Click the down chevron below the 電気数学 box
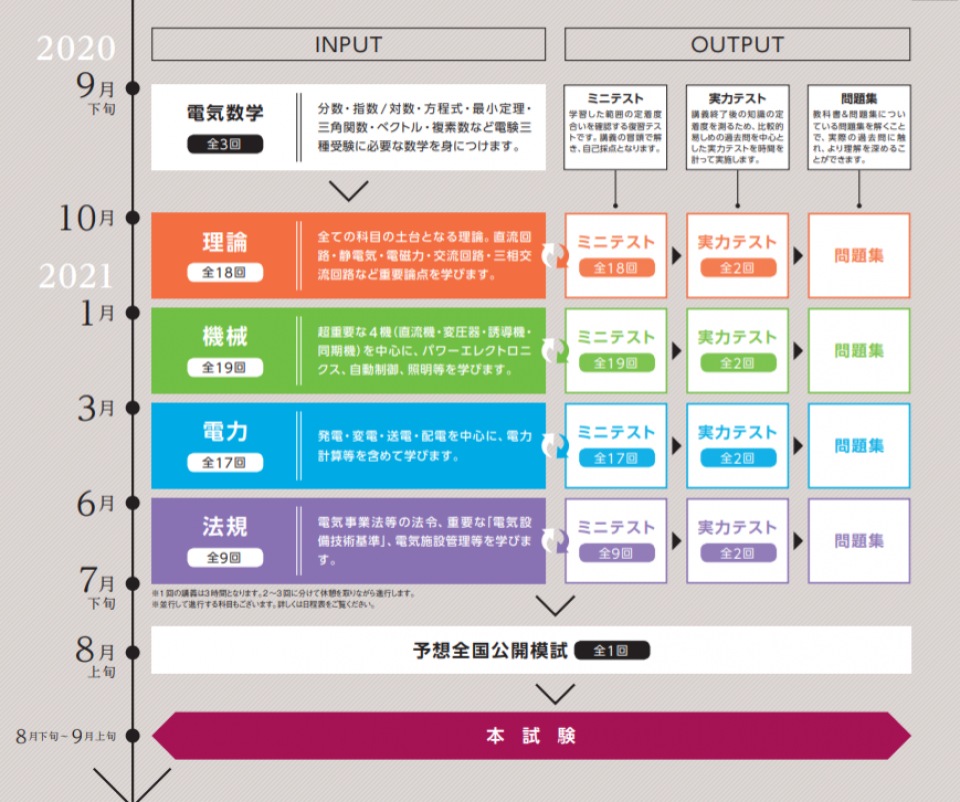 [x=348, y=191]
